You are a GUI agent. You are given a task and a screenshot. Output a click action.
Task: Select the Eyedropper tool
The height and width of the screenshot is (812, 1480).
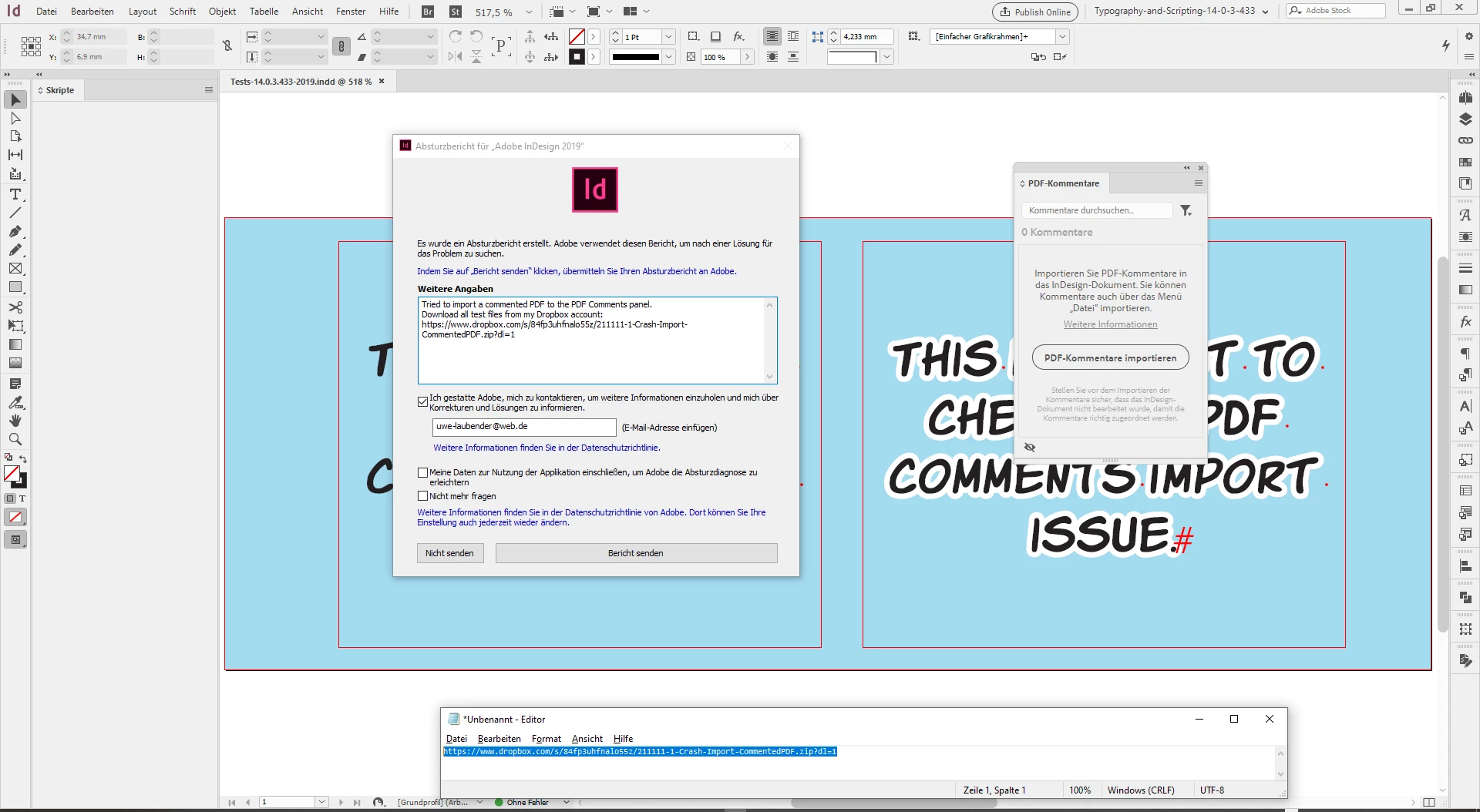[x=15, y=402]
